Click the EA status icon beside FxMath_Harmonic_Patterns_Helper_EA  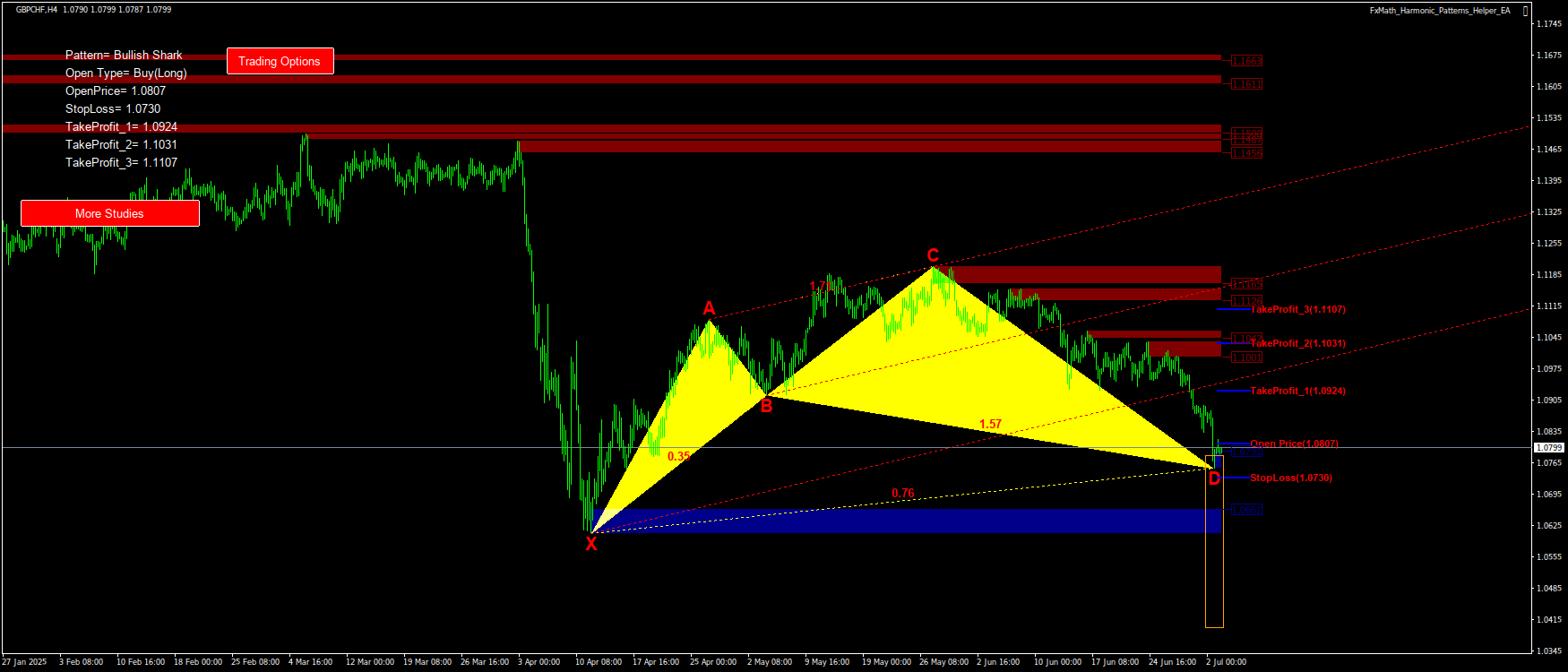click(1525, 11)
